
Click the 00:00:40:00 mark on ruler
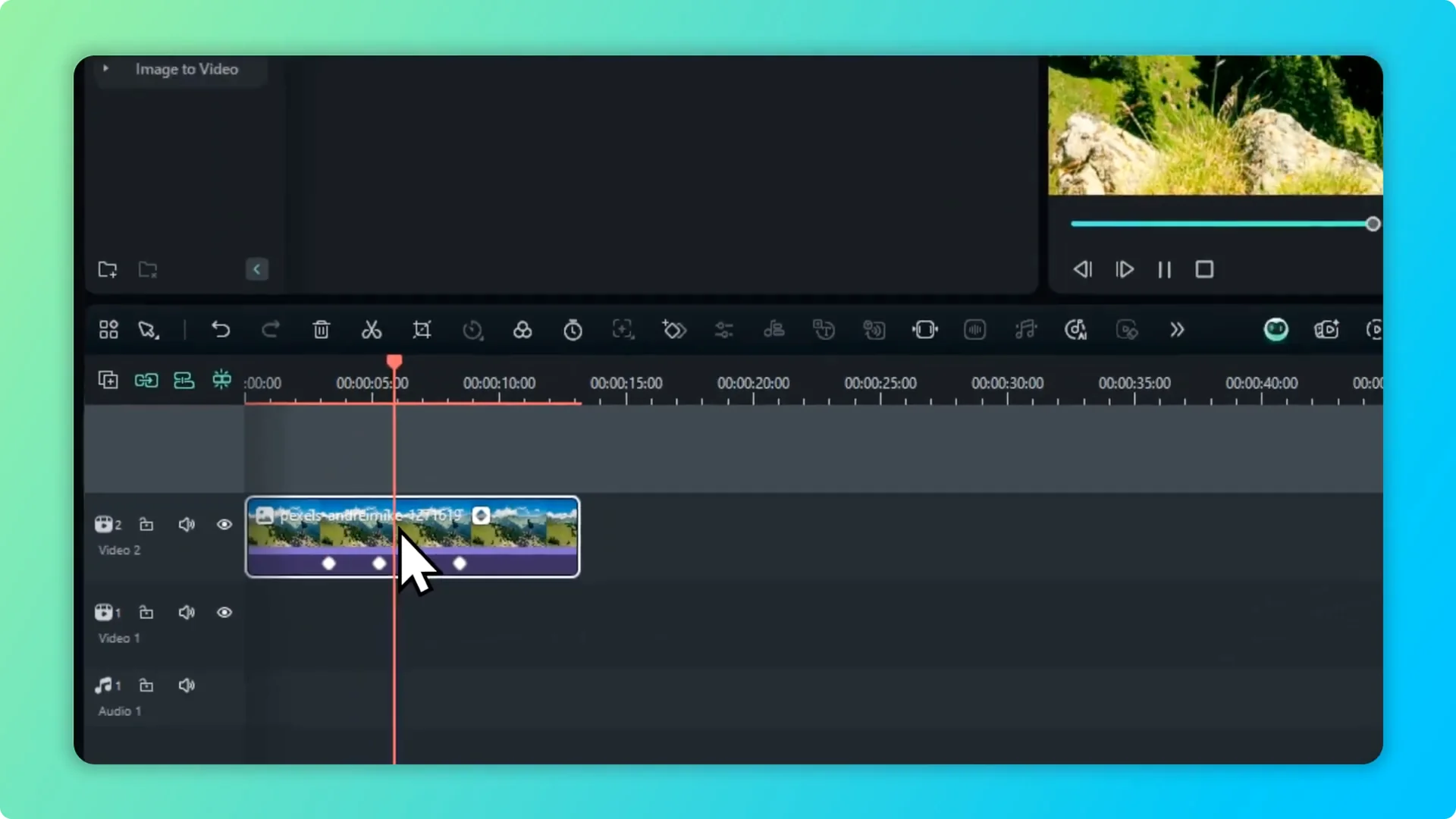[1261, 383]
